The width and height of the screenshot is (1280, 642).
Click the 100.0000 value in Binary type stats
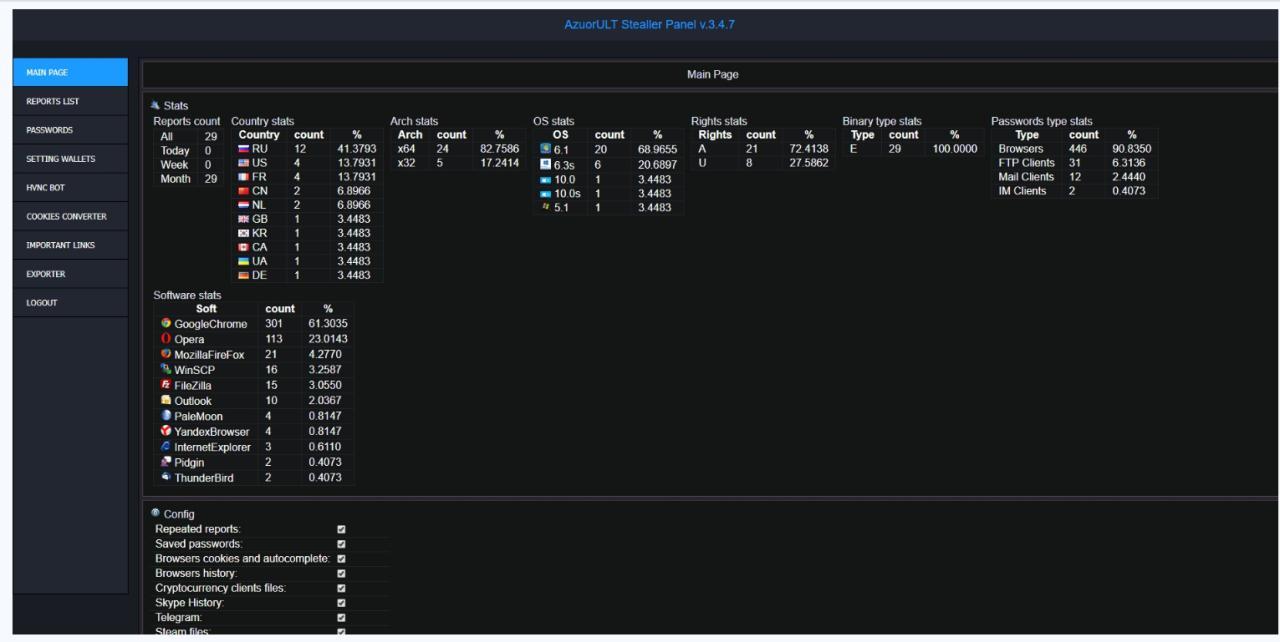[954, 149]
